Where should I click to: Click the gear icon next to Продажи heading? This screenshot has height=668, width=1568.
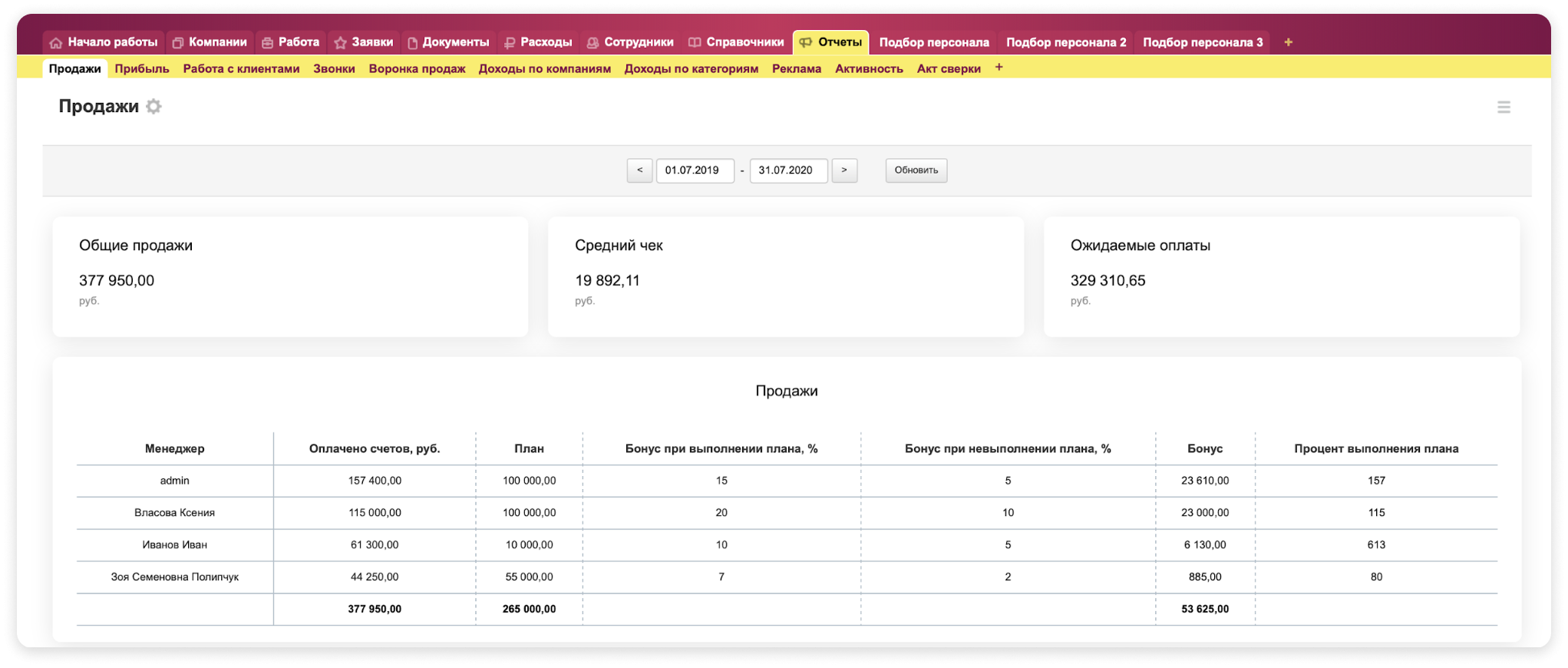(x=154, y=107)
